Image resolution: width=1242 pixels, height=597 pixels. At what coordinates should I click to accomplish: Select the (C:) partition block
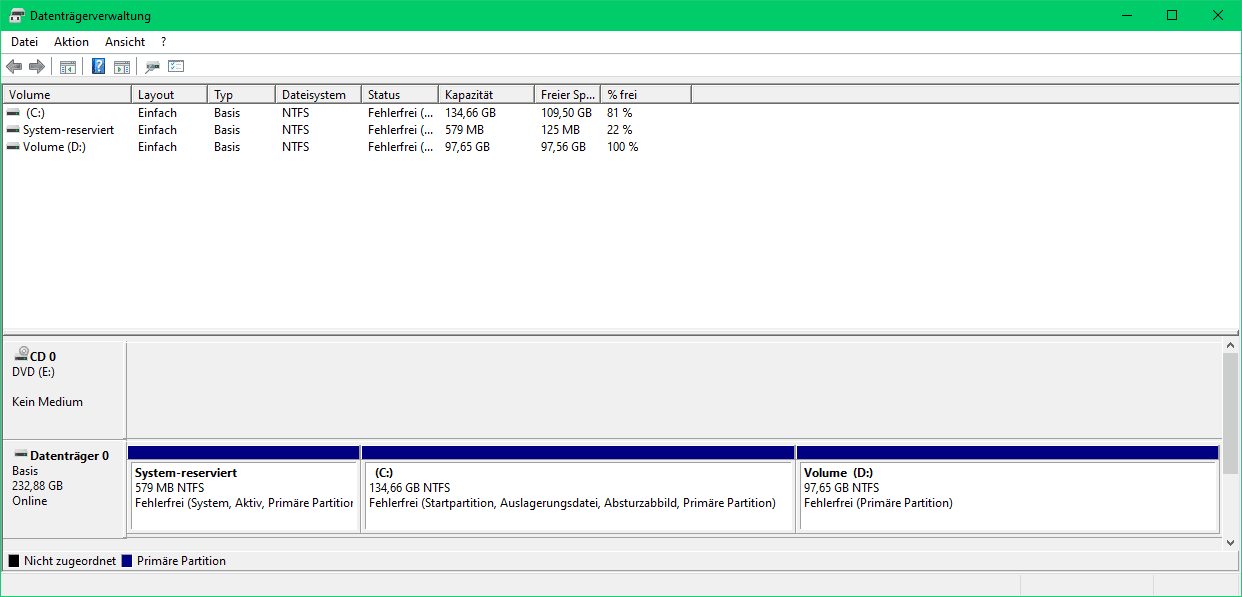click(577, 489)
